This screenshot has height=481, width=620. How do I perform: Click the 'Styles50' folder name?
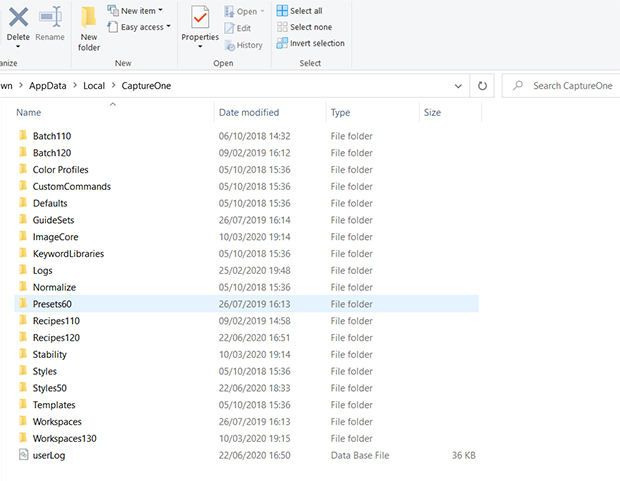pos(50,388)
